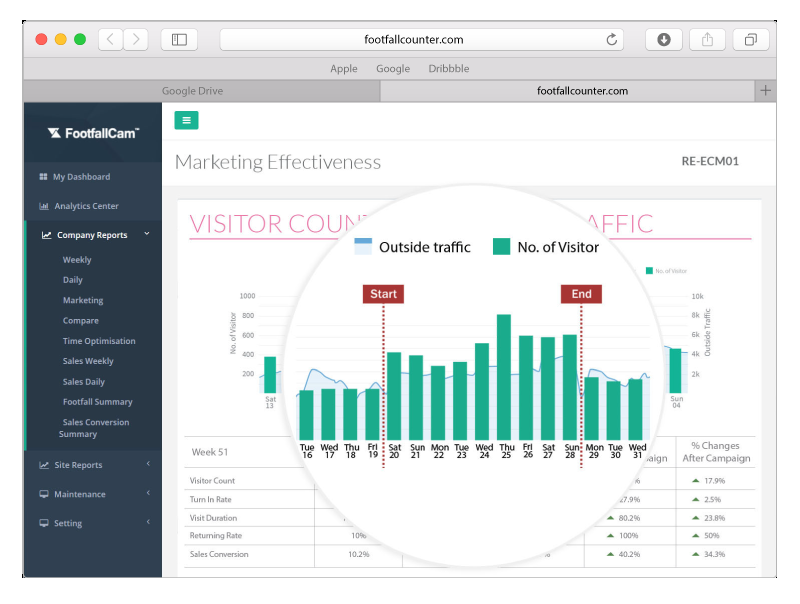Click the green hamburger menu button

[186, 120]
